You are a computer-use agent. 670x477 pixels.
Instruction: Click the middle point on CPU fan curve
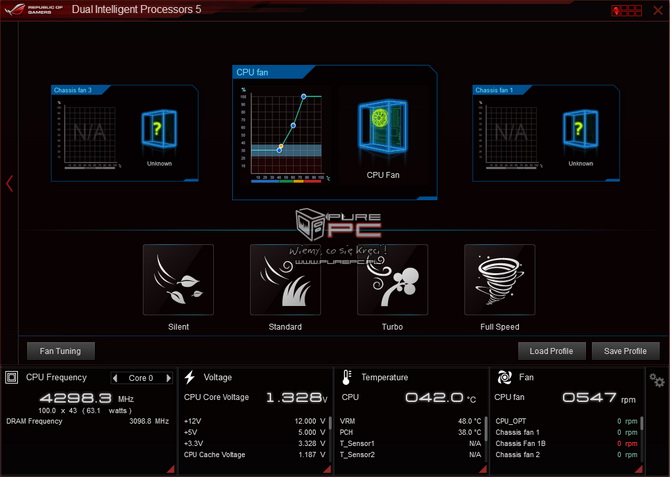coord(293,125)
